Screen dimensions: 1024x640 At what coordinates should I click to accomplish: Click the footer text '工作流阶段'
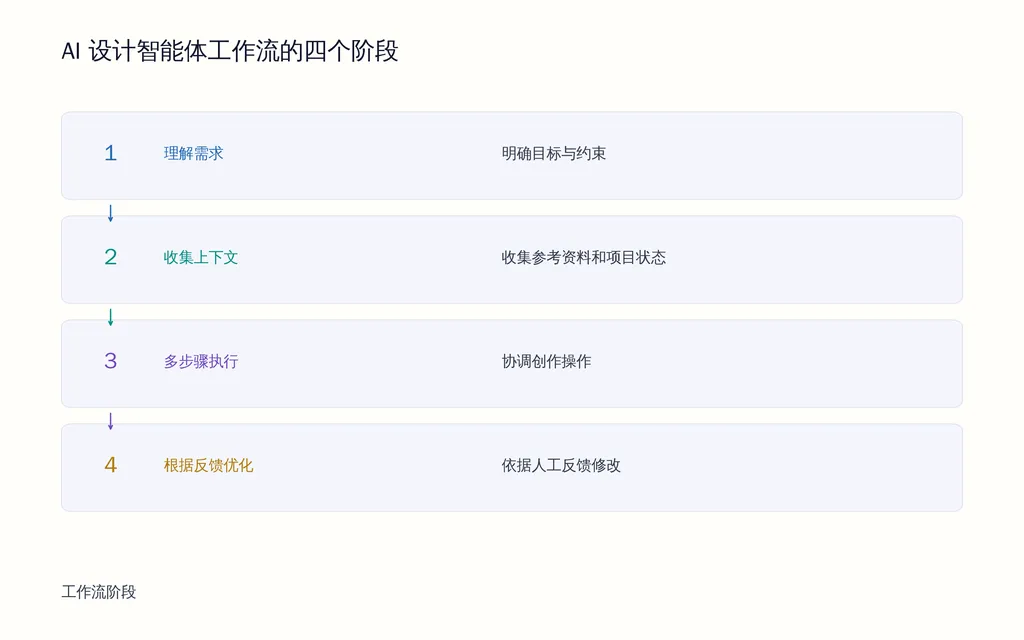click(99, 592)
